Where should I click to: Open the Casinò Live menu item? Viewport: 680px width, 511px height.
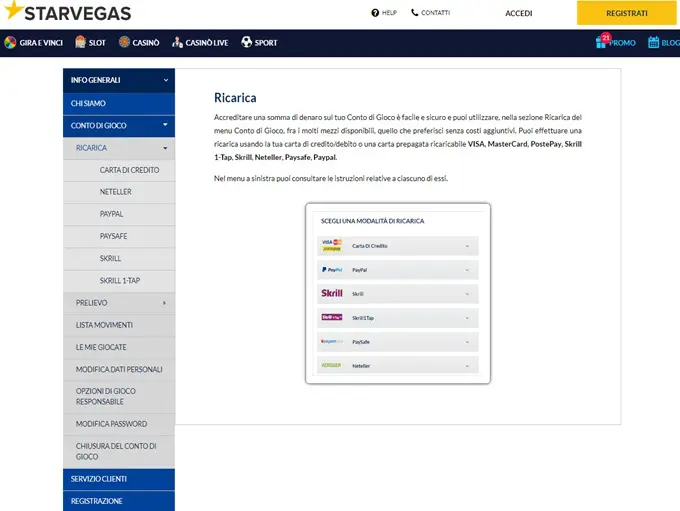200,43
